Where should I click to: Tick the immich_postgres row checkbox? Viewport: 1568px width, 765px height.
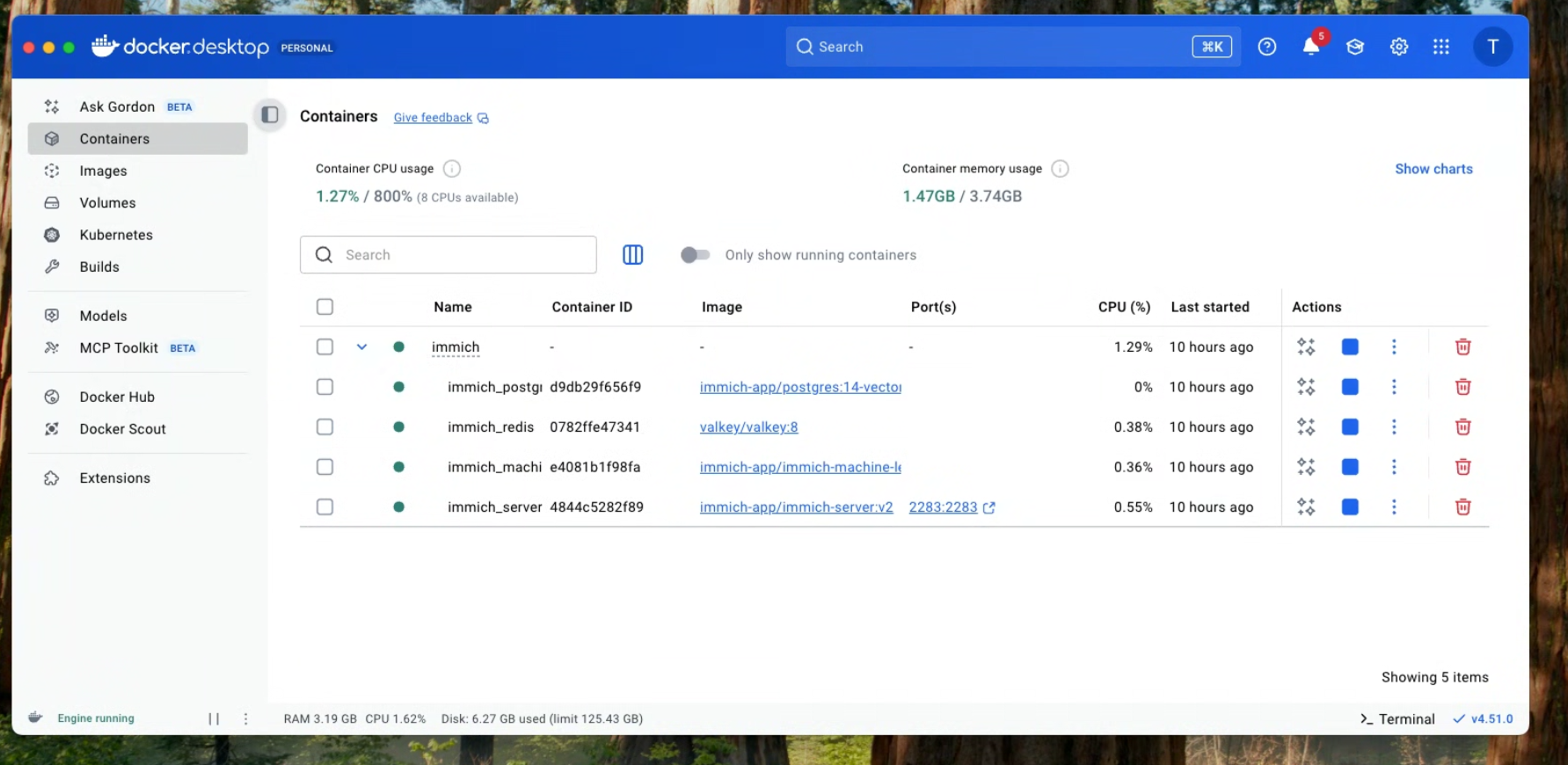point(325,387)
